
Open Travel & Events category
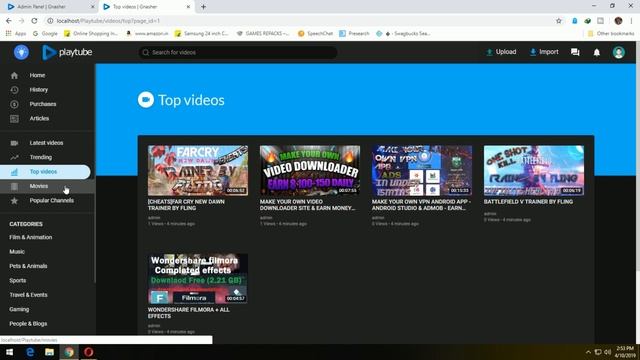point(28,295)
